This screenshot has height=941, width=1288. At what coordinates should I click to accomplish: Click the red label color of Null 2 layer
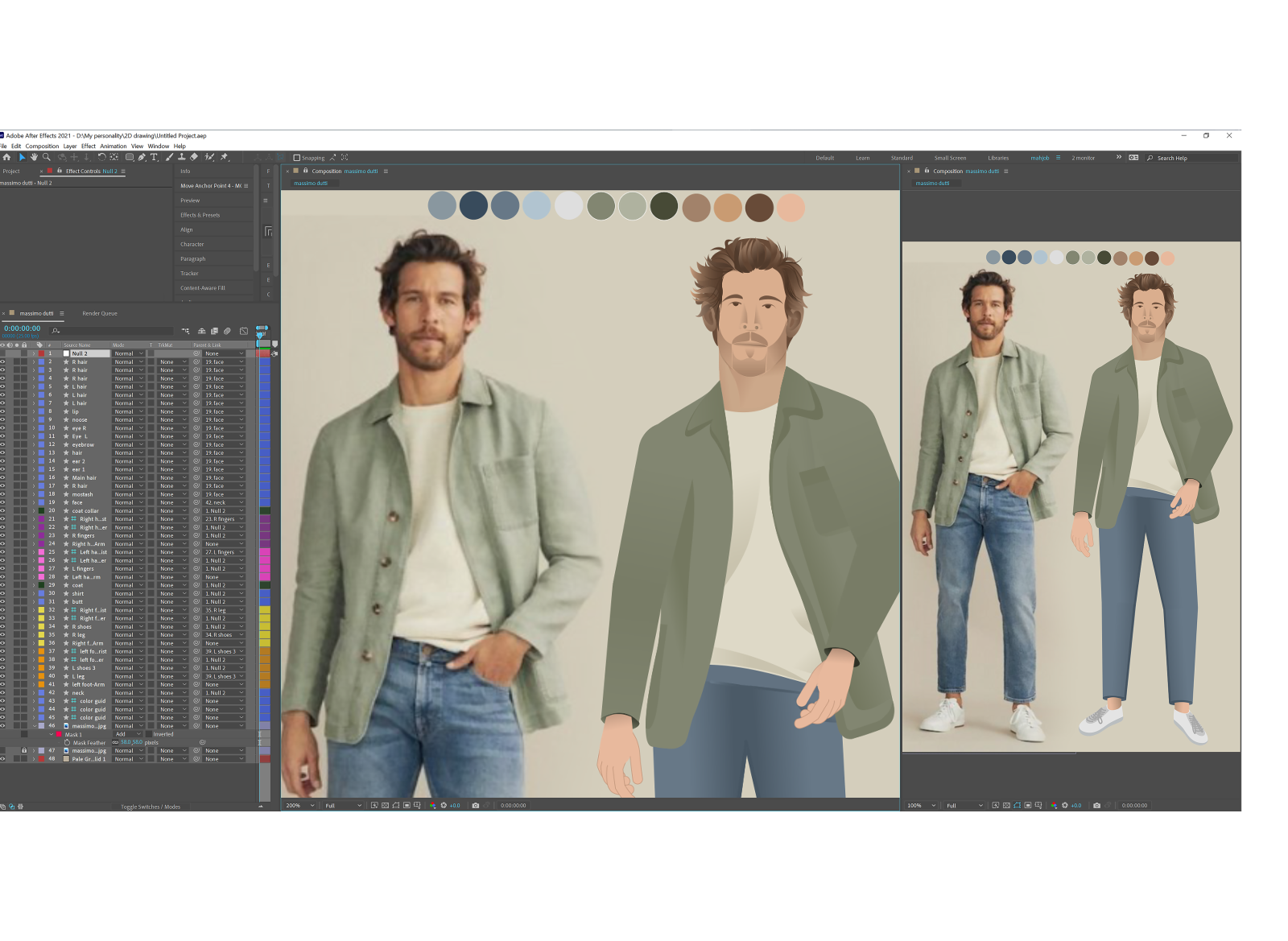tap(41, 353)
